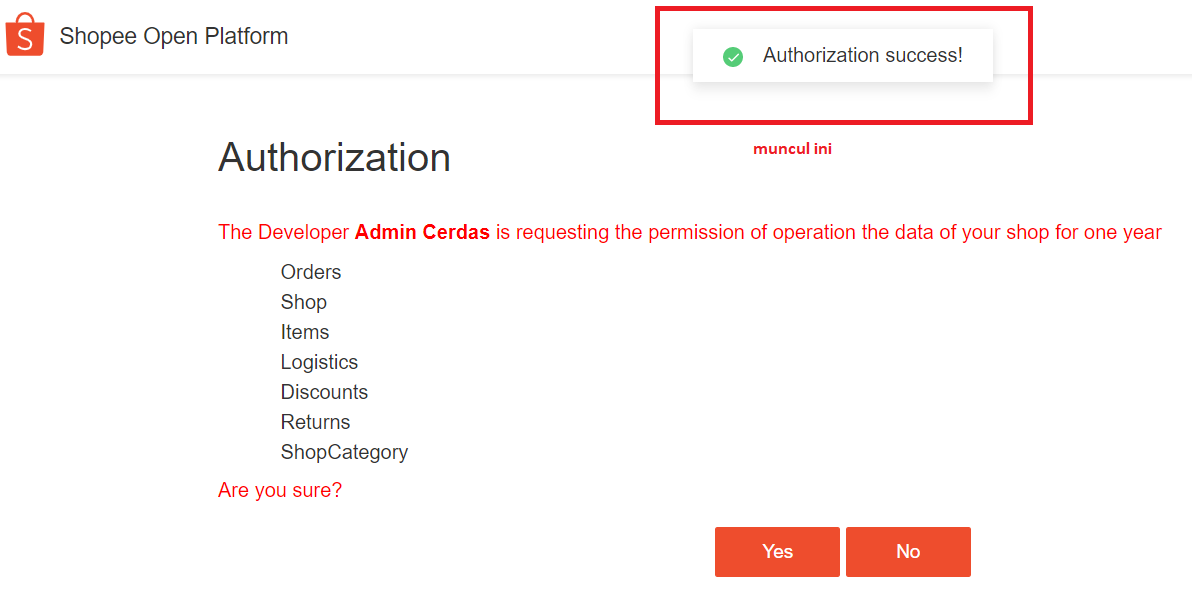1192x605 pixels.
Task: Select the Logistics permission entry
Action: [319, 362]
